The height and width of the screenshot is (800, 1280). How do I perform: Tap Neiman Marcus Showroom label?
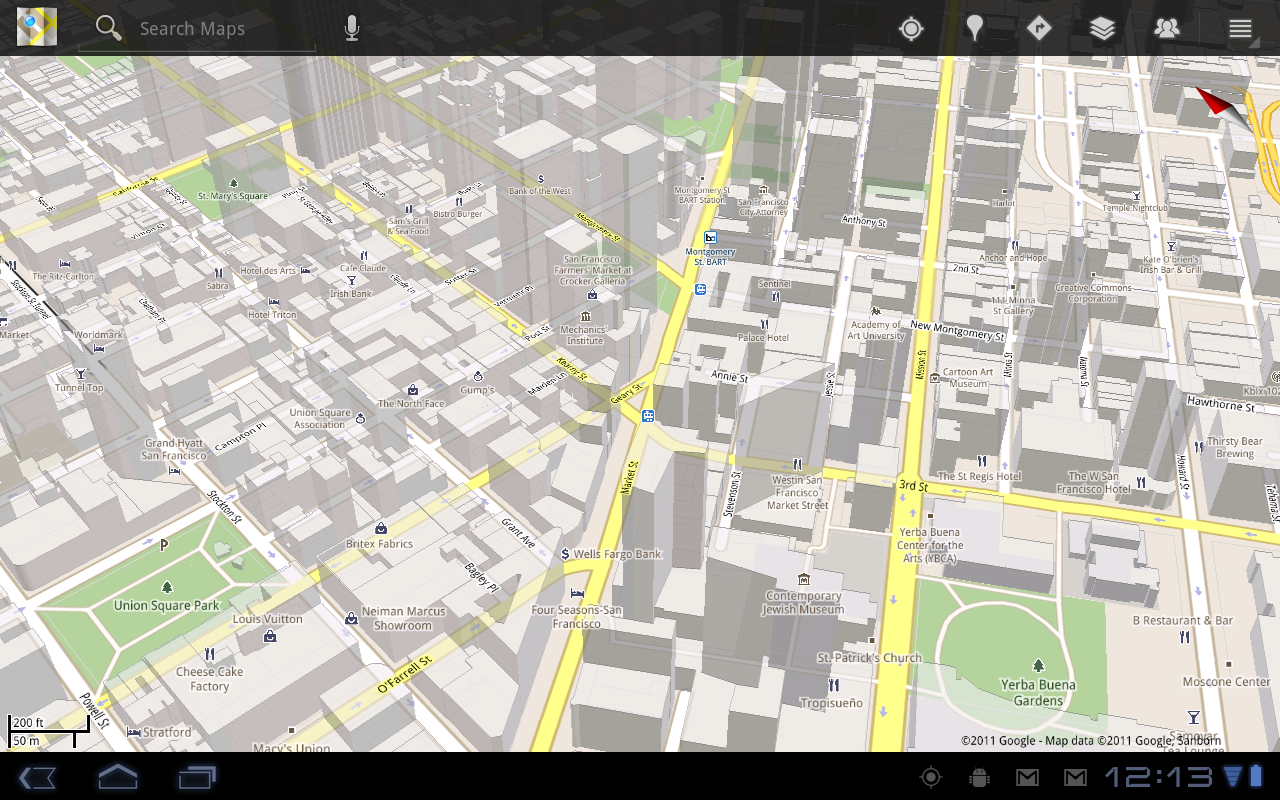[403, 618]
